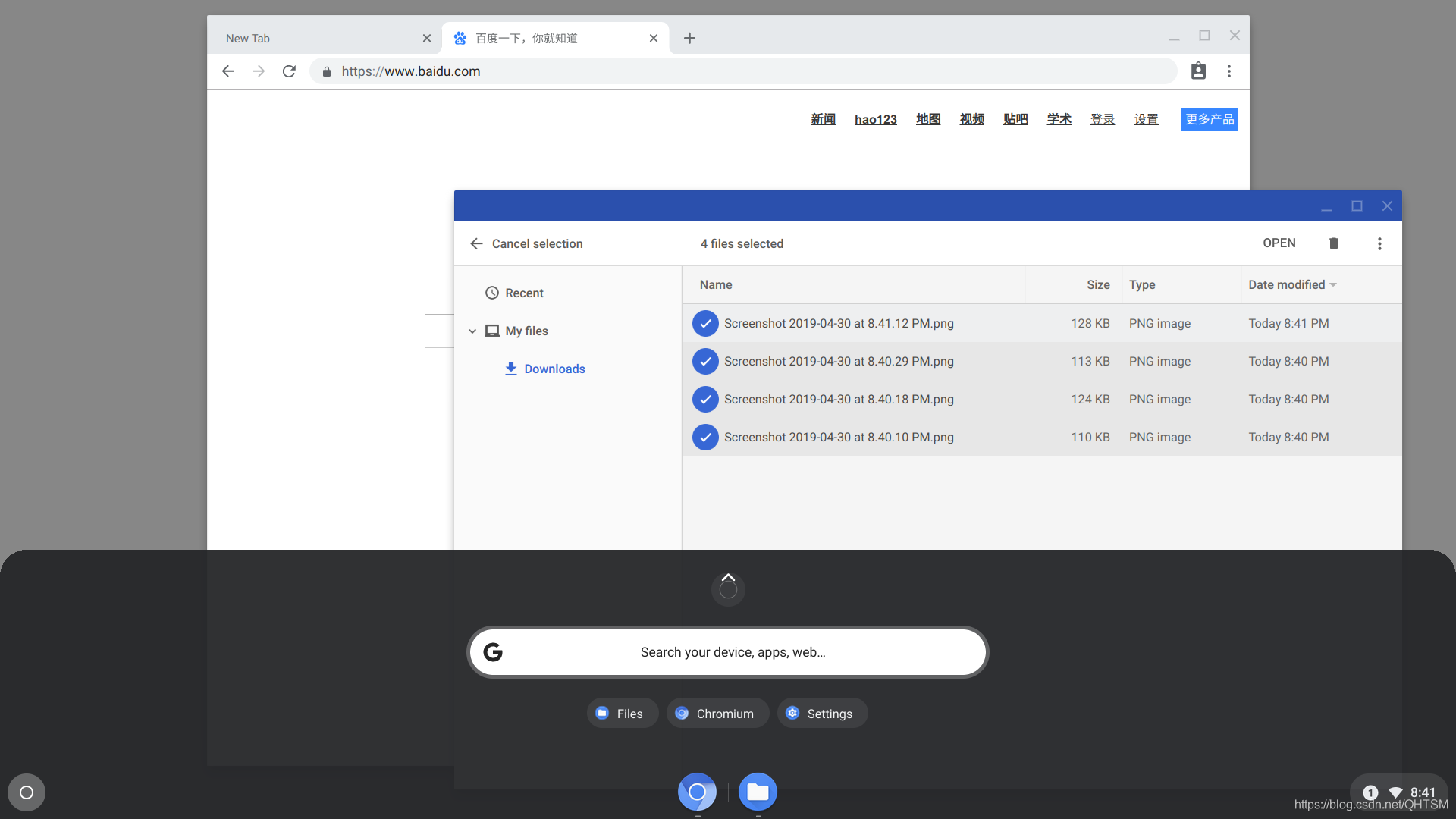This screenshot has height=819, width=1456.
Task: Click Chrome browser reload icon
Action: pyautogui.click(x=289, y=71)
